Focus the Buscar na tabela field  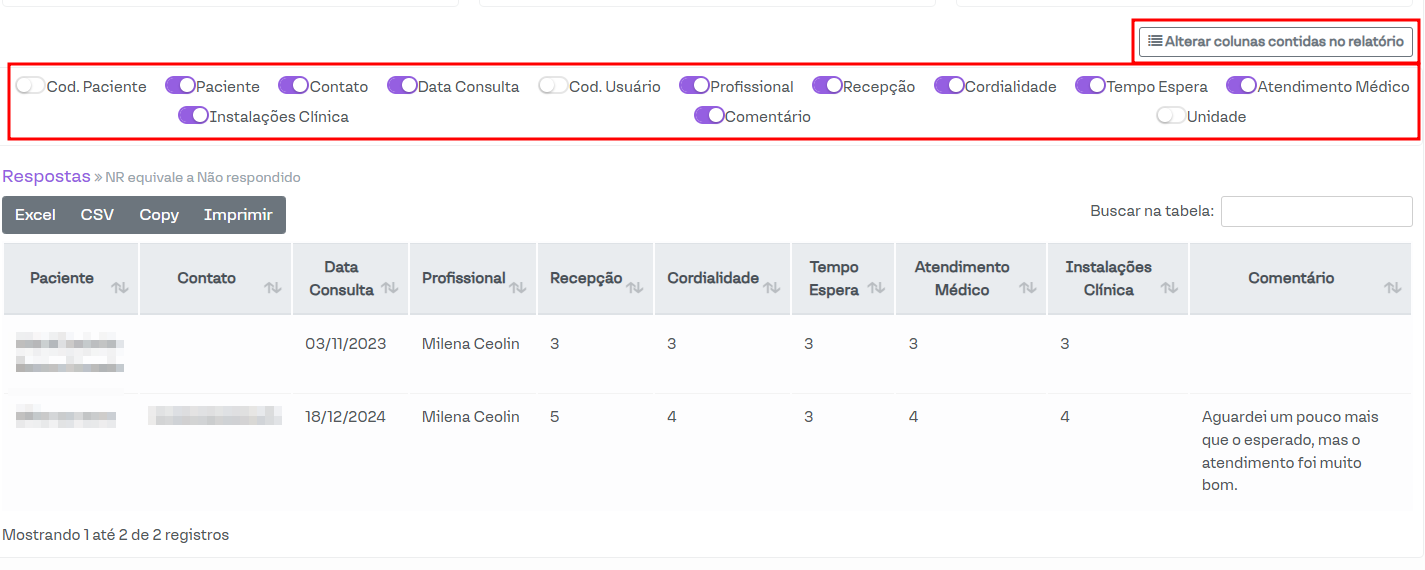(x=1316, y=211)
